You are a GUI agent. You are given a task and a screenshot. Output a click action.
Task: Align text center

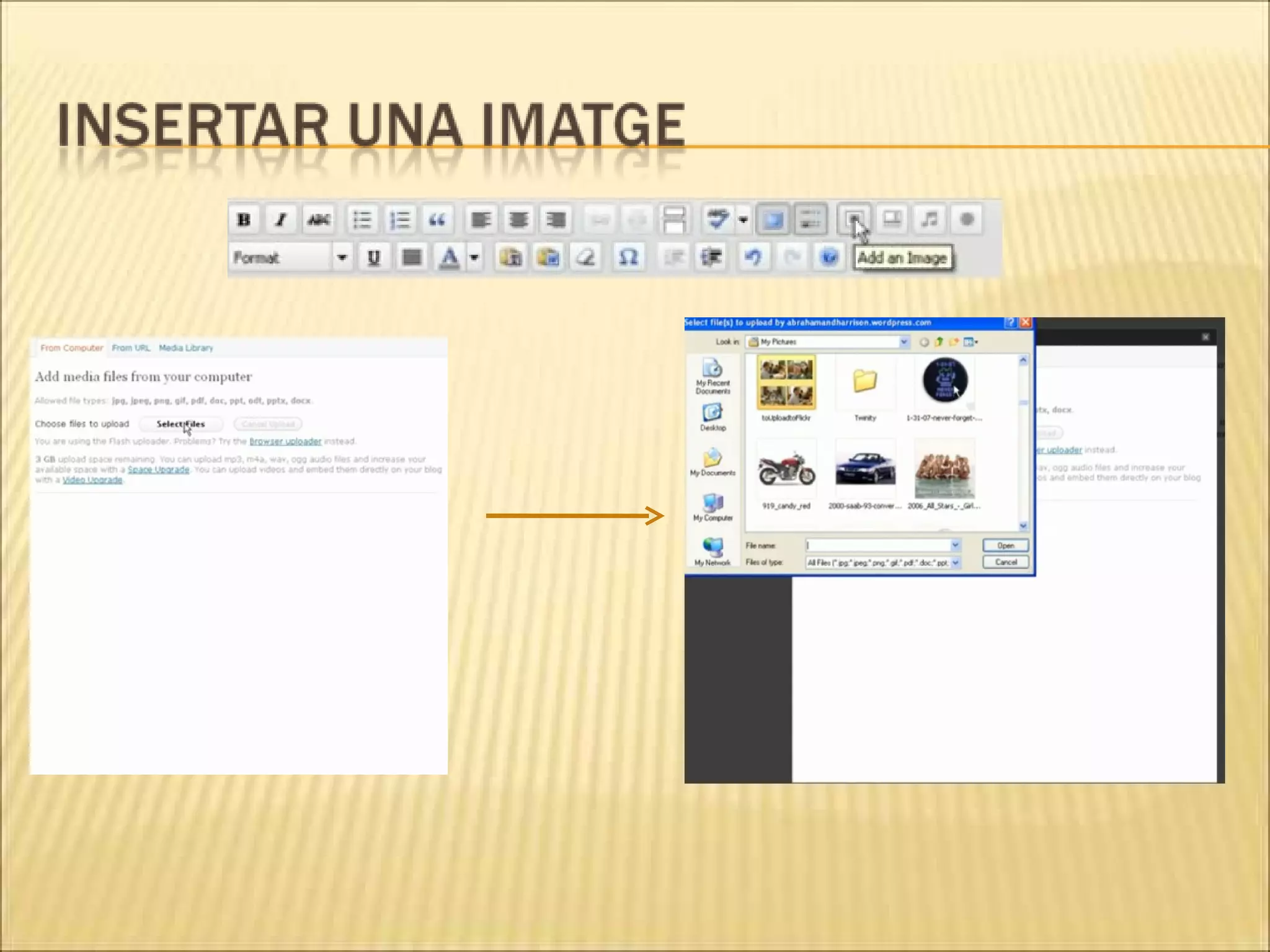[x=518, y=219]
